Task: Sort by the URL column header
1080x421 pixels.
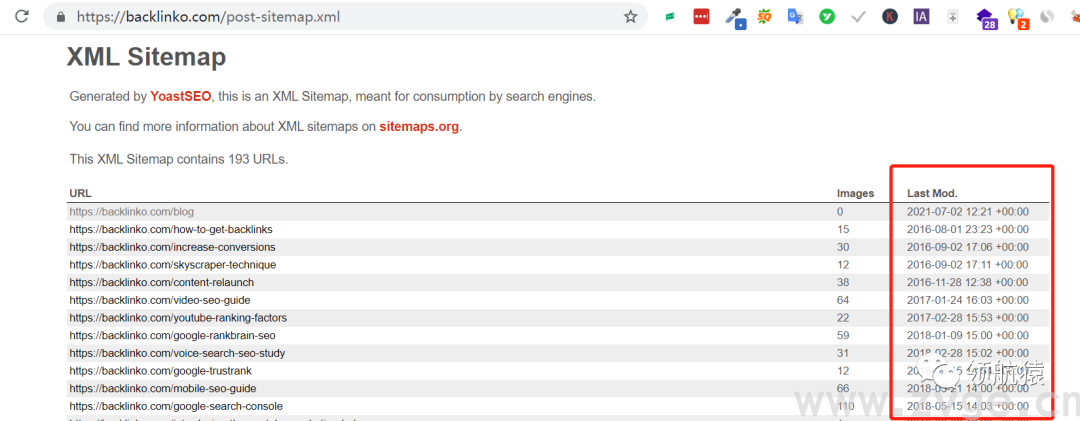Action: click(x=80, y=193)
